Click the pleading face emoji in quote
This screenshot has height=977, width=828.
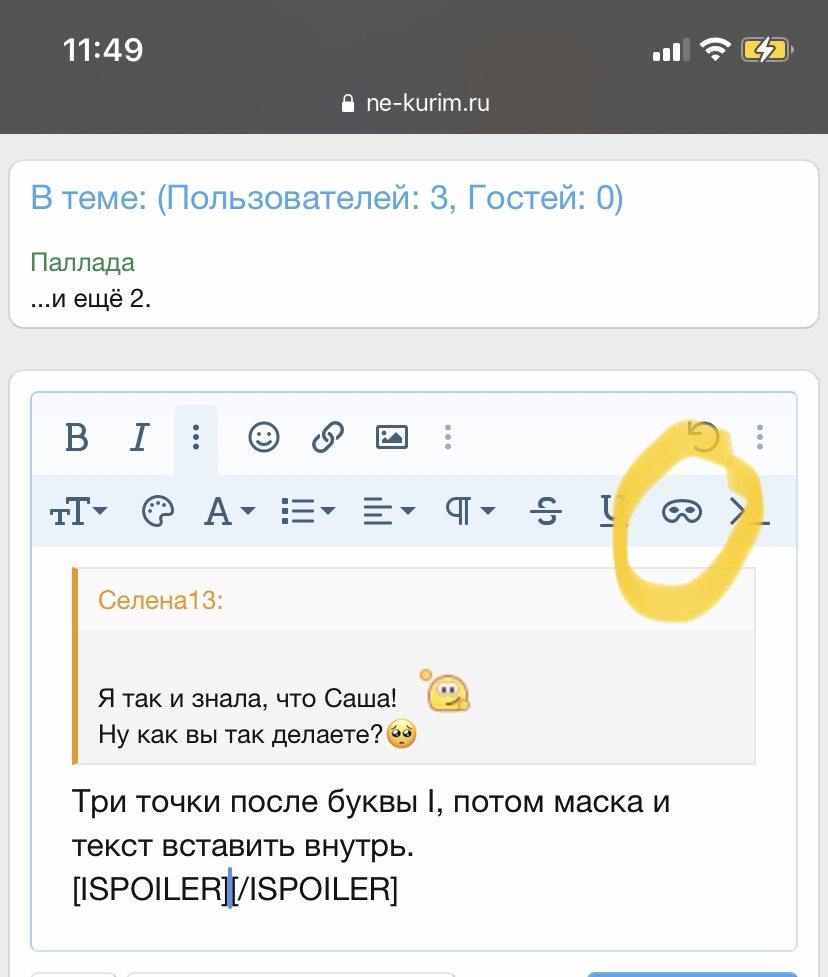click(x=402, y=733)
